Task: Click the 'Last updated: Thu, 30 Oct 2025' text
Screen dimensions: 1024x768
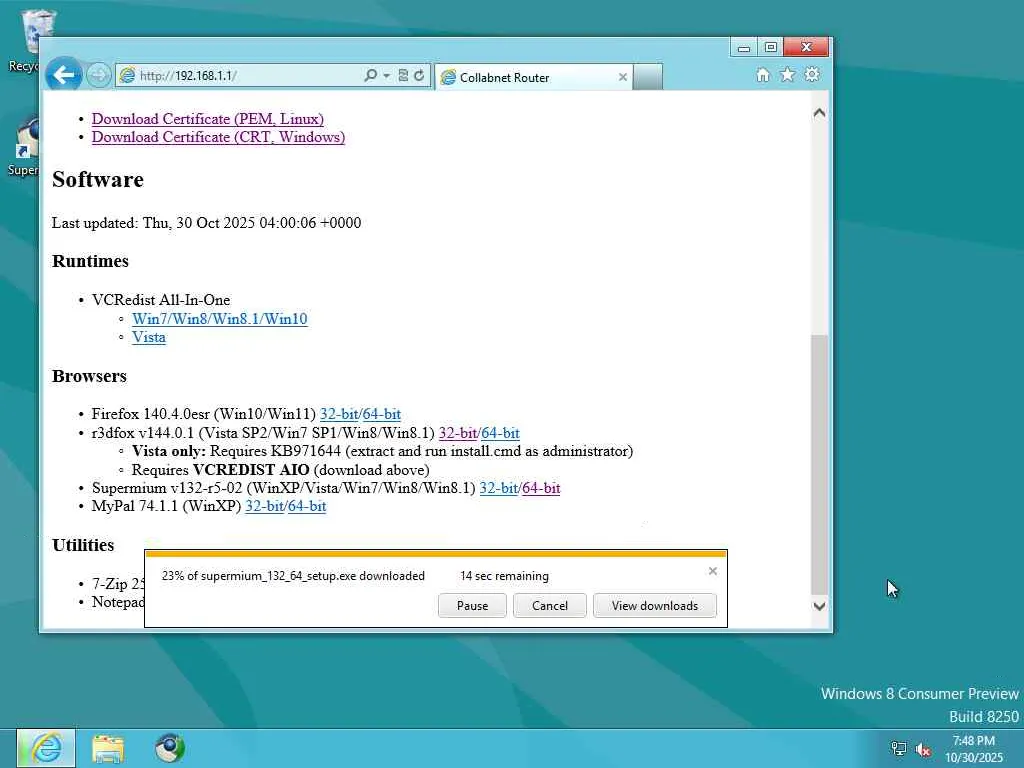Action: [x=206, y=223]
